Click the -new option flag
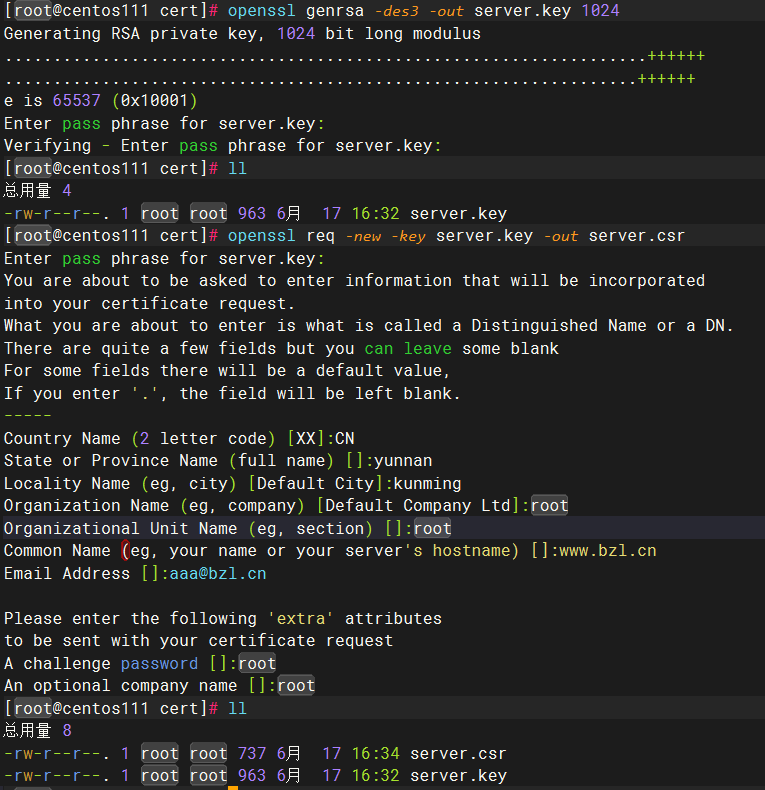The image size is (765, 790). (364, 236)
